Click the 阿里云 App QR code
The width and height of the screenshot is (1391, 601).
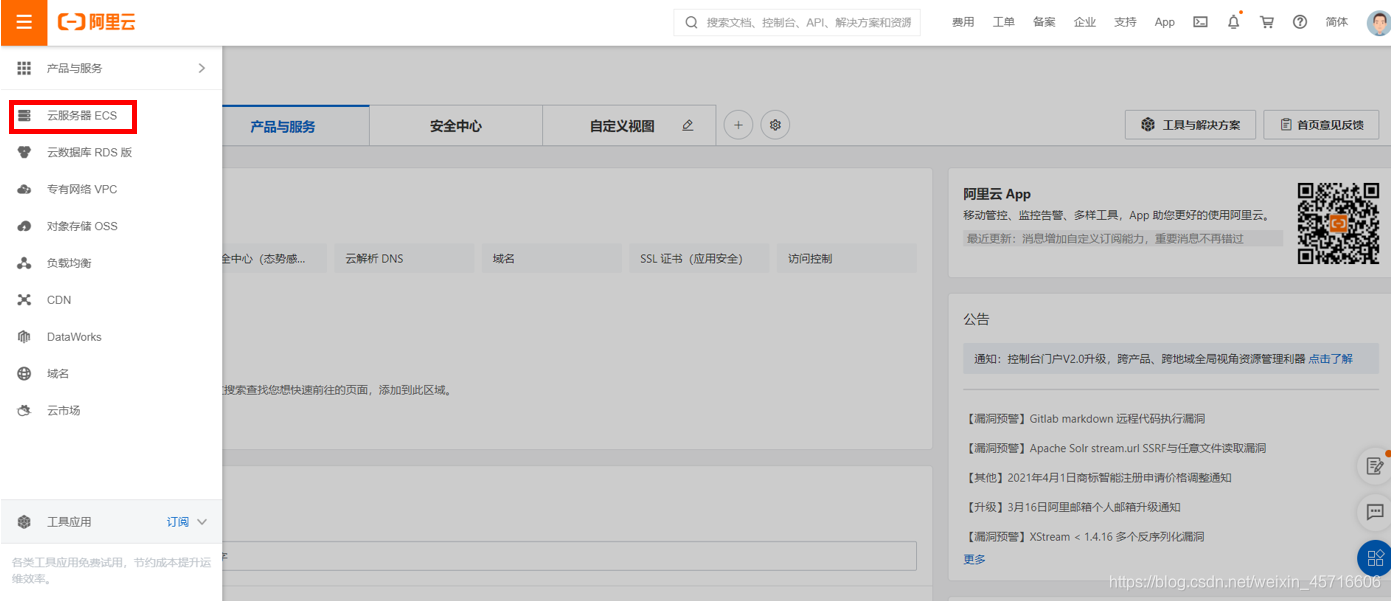(1338, 223)
